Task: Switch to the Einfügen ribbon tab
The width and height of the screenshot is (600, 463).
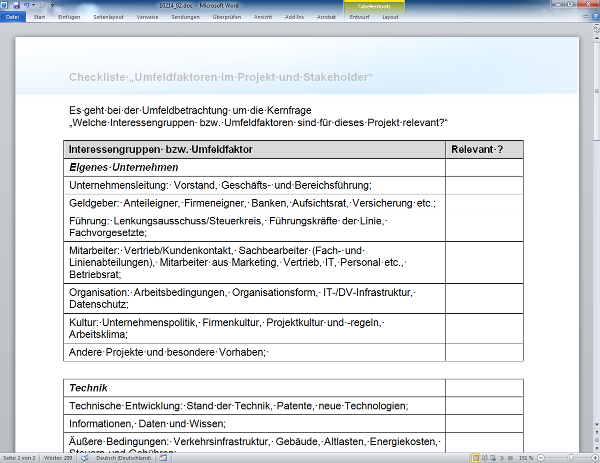Action: pyautogui.click(x=70, y=17)
